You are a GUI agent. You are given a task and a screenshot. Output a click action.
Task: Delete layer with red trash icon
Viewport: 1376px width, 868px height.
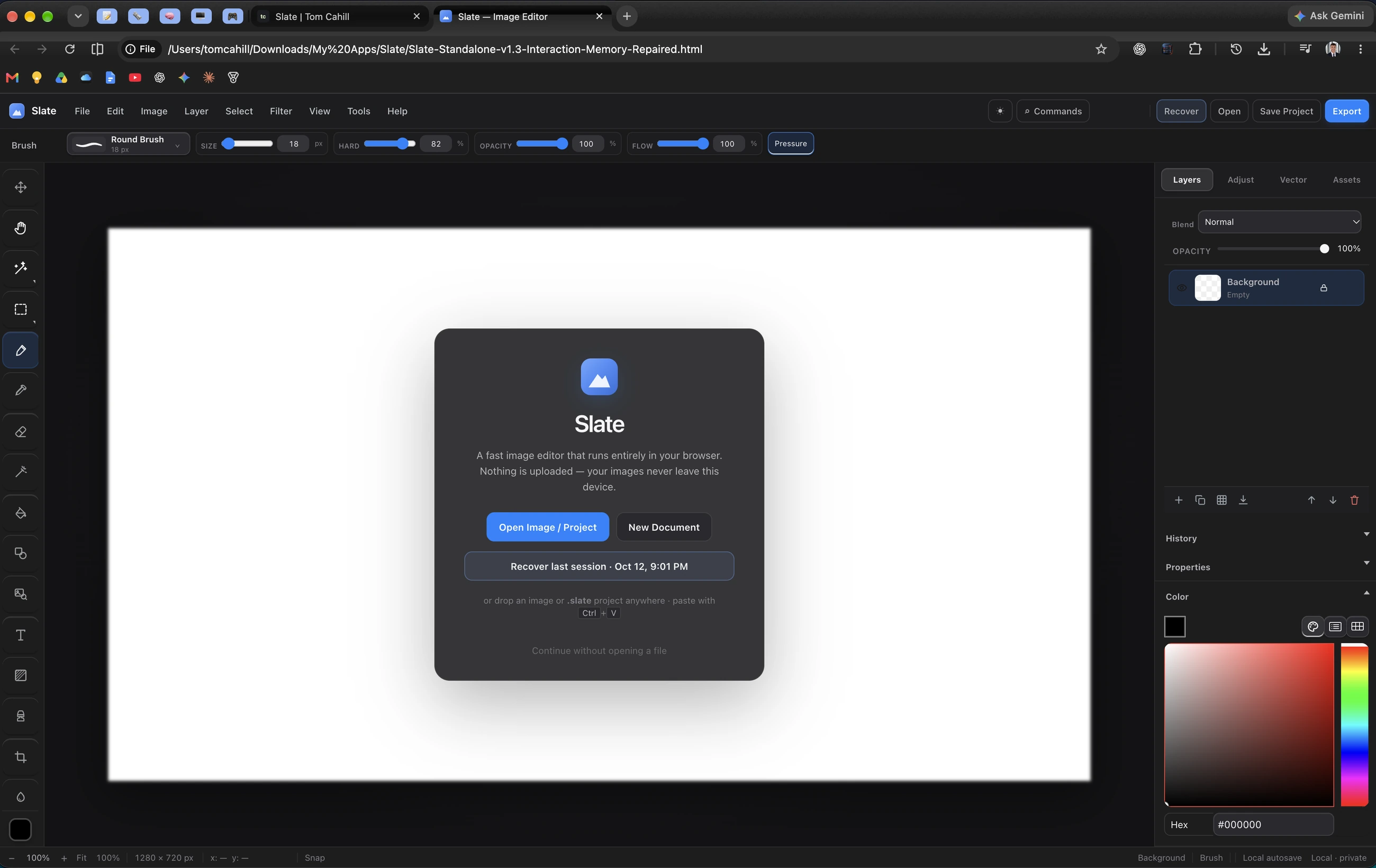point(1354,500)
